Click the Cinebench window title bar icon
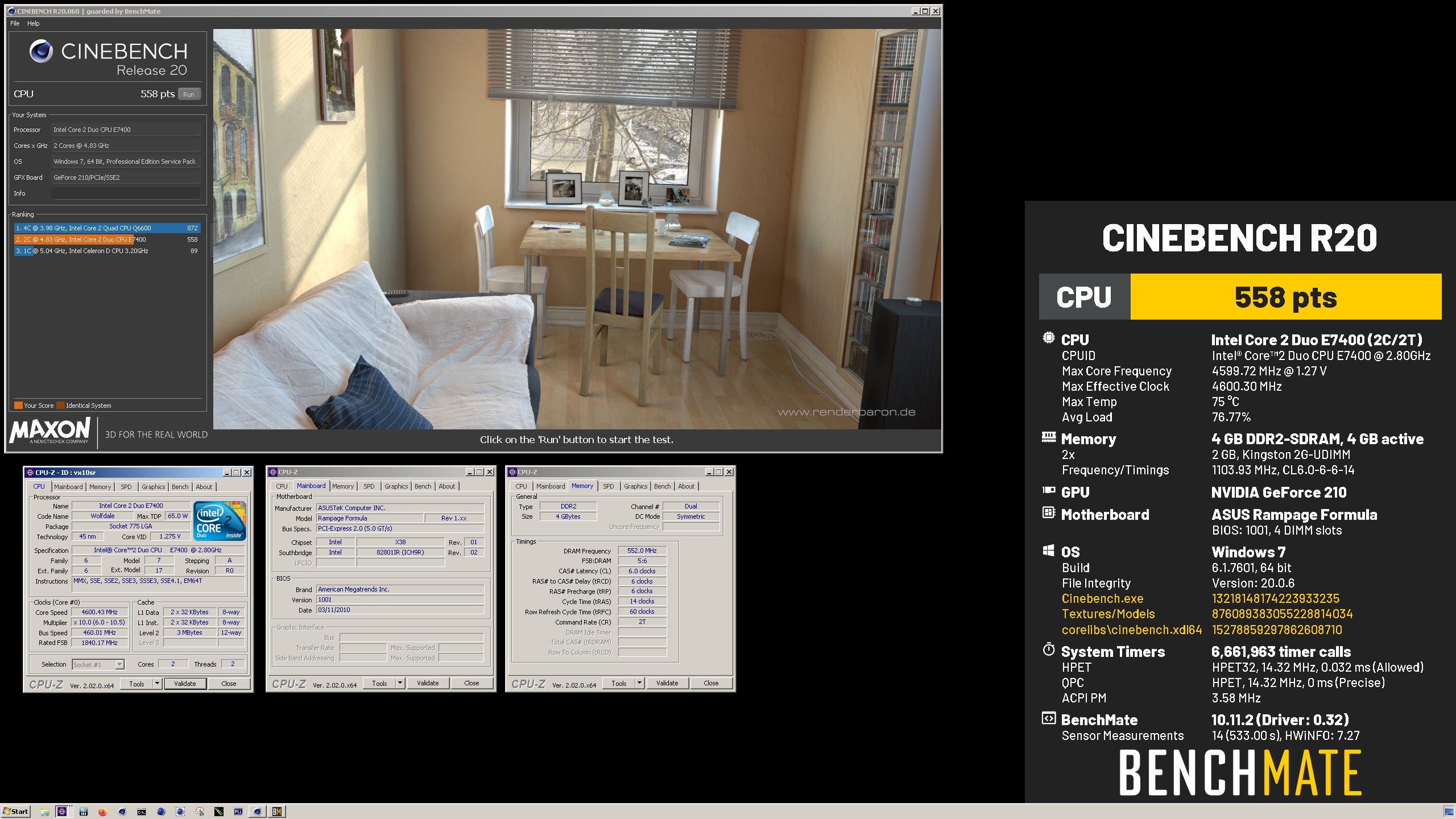This screenshot has height=819, width=1456. (11, 11)
